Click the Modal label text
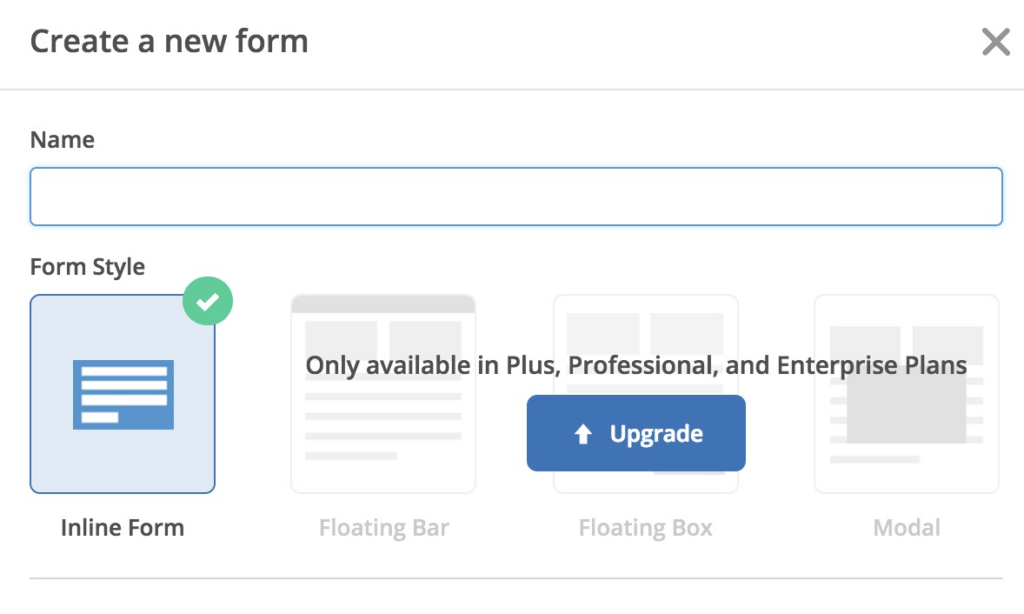The image size is (1024, 614). [906, 528]
